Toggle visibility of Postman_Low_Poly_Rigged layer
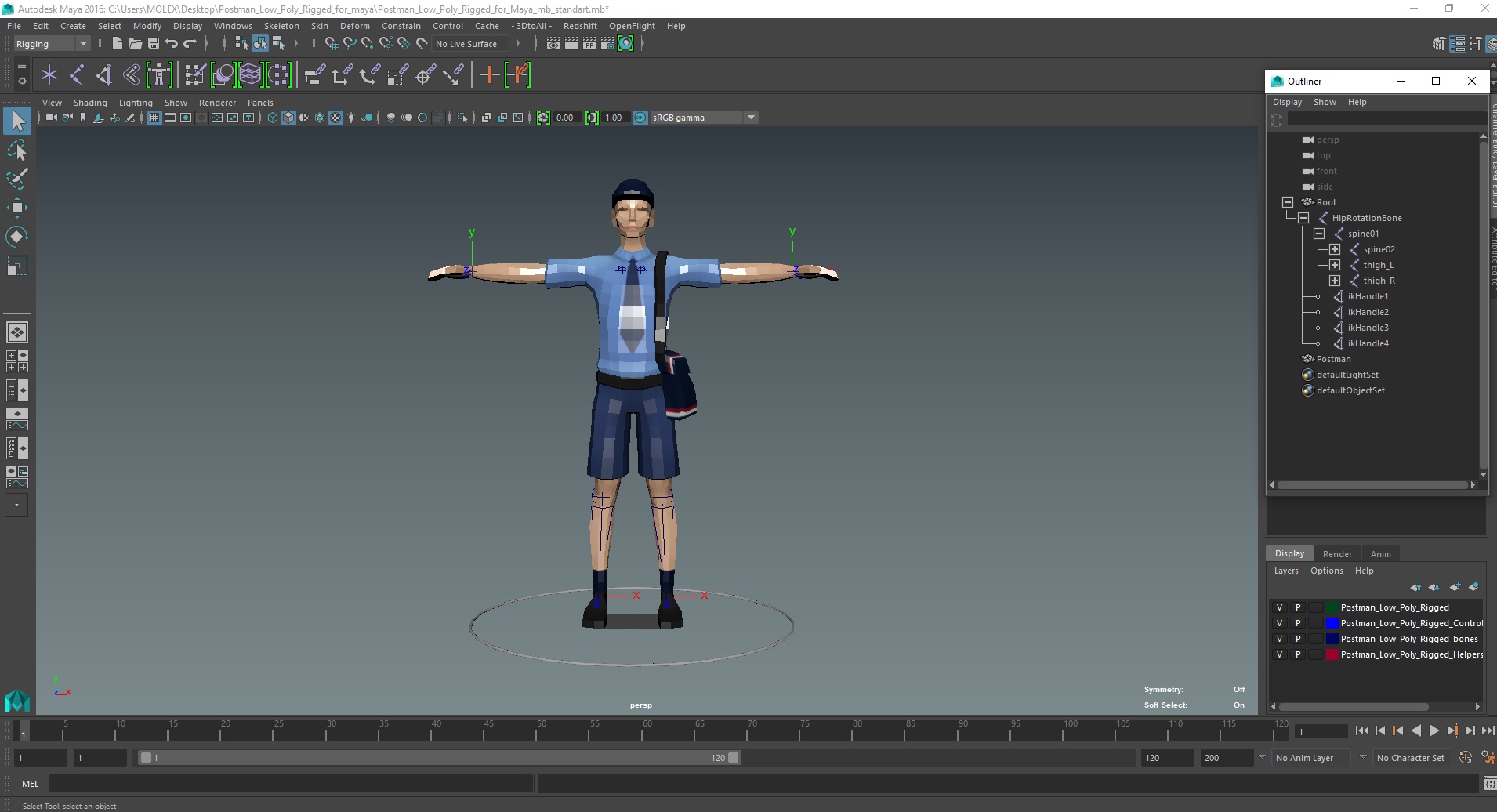This screenshot has height=812, width=1497. point(1279,607)
